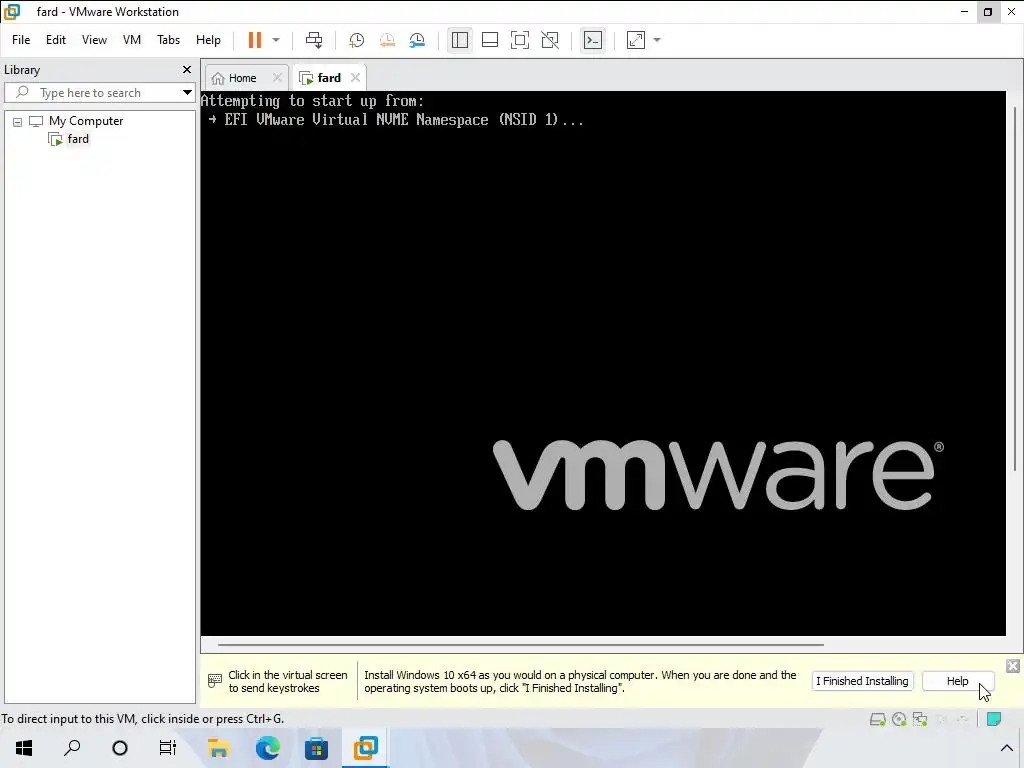Click the network adapter status icon
1024x768 pixels.
(x=920, y=720)
